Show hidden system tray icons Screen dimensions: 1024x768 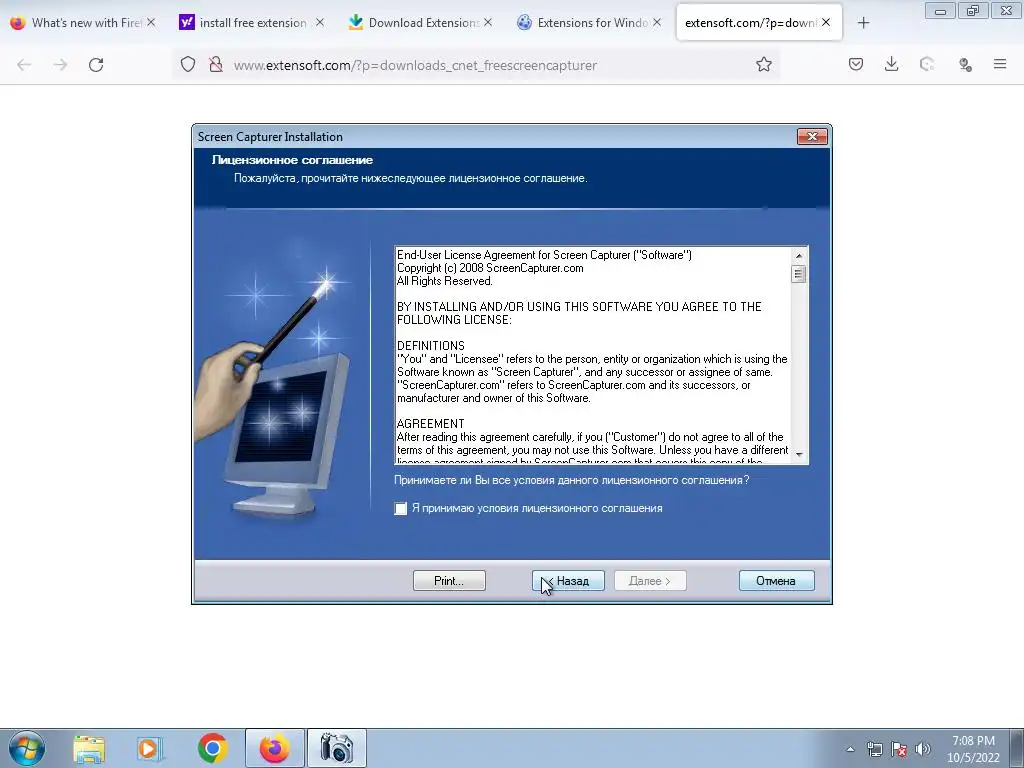(850, 749)
